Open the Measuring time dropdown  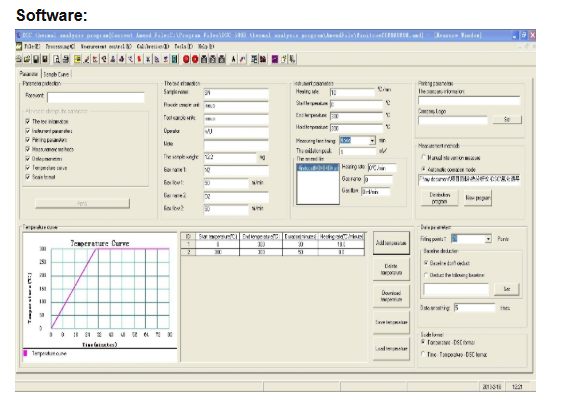(x=372, y=141)
